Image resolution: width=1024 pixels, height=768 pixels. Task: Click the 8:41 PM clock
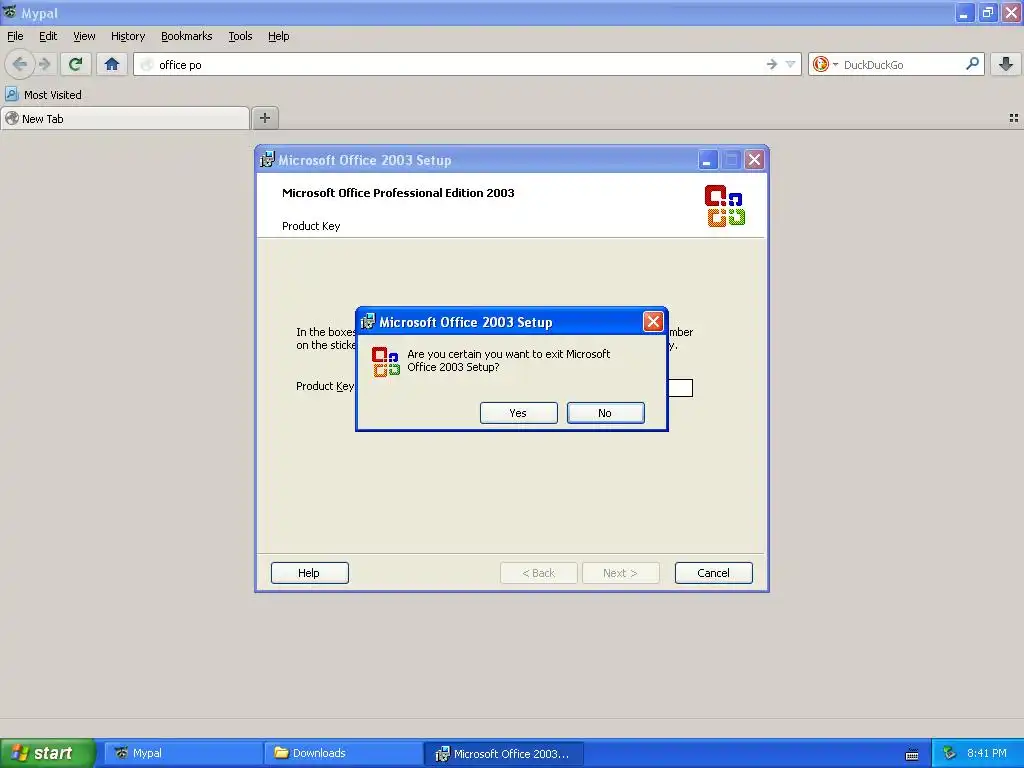(x=987, y=753)
